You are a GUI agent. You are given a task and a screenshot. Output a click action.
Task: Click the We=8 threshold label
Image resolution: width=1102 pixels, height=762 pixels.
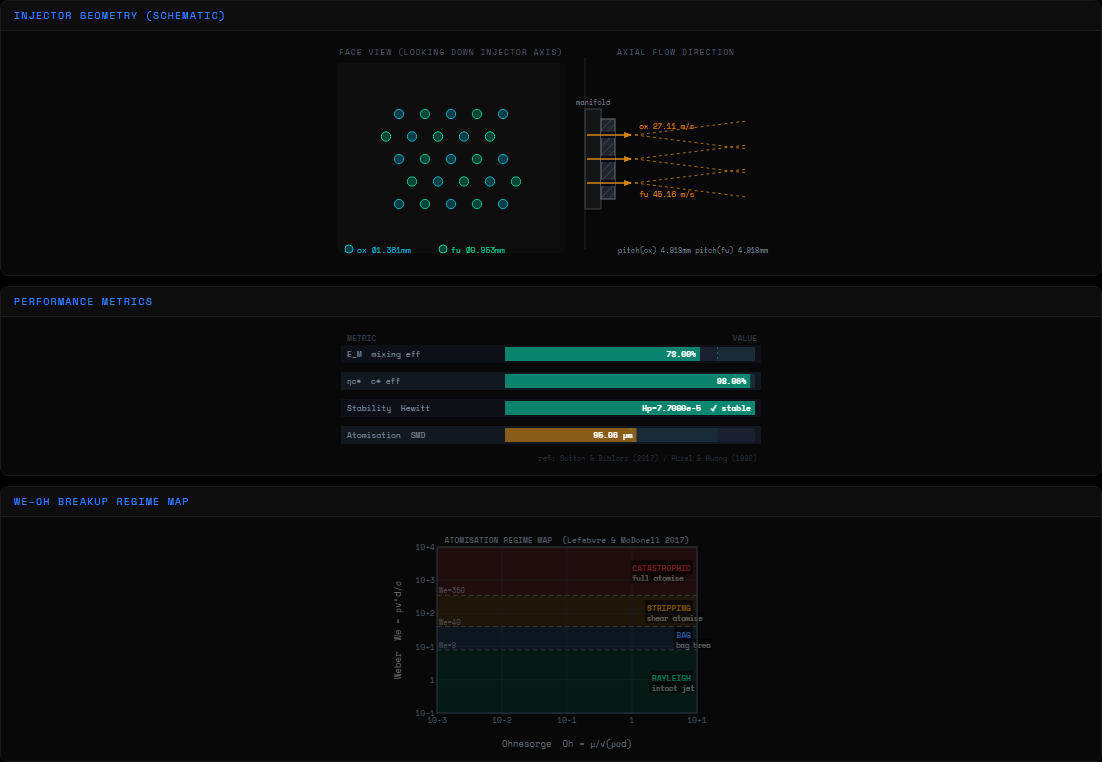coord(448,645)
